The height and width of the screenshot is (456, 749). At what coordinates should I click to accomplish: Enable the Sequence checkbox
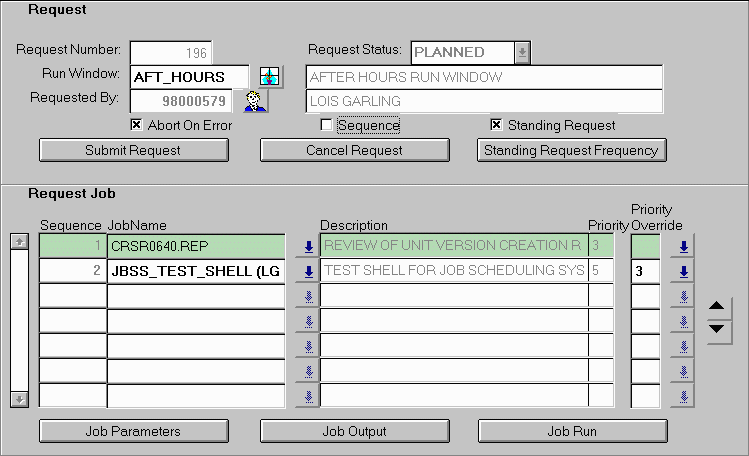point(326,125)
